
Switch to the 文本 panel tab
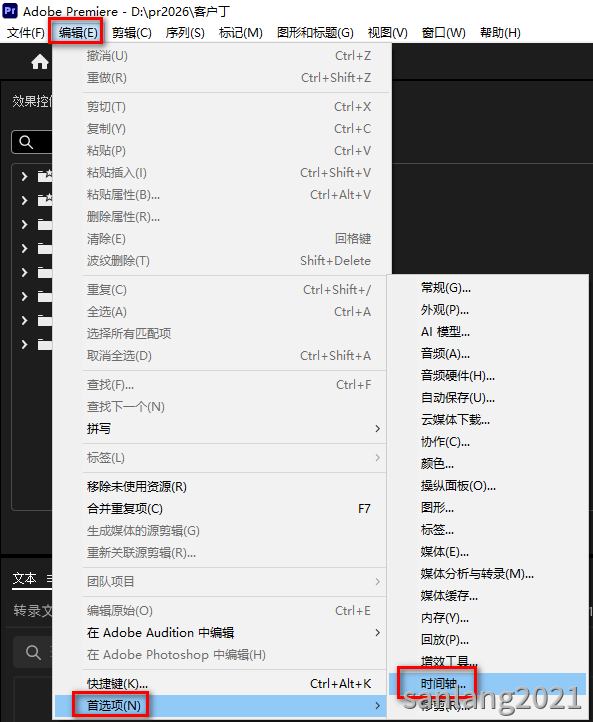pos(24,578)
